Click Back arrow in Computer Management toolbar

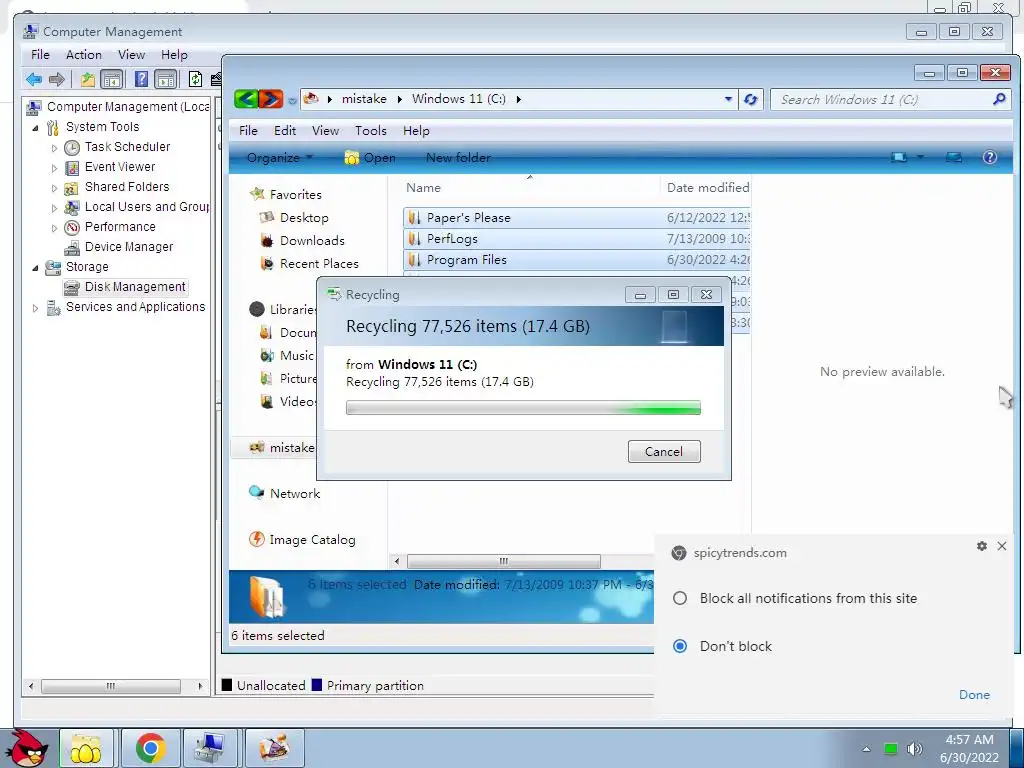pos(33,80)
